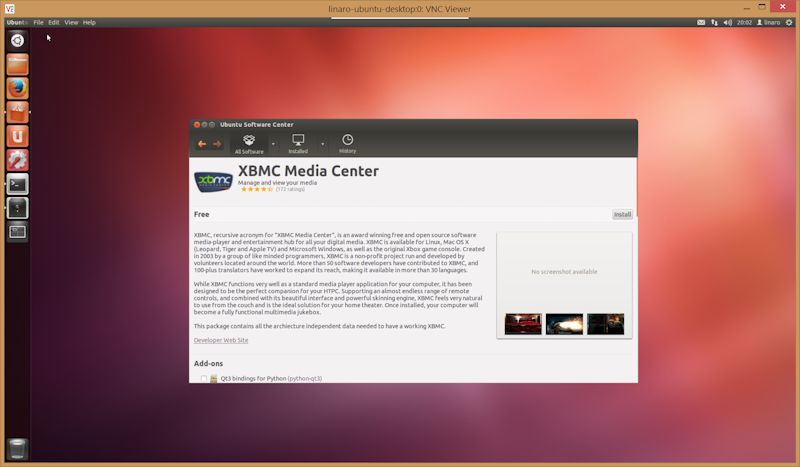Click the Add-ons section heading

(208, 363)
